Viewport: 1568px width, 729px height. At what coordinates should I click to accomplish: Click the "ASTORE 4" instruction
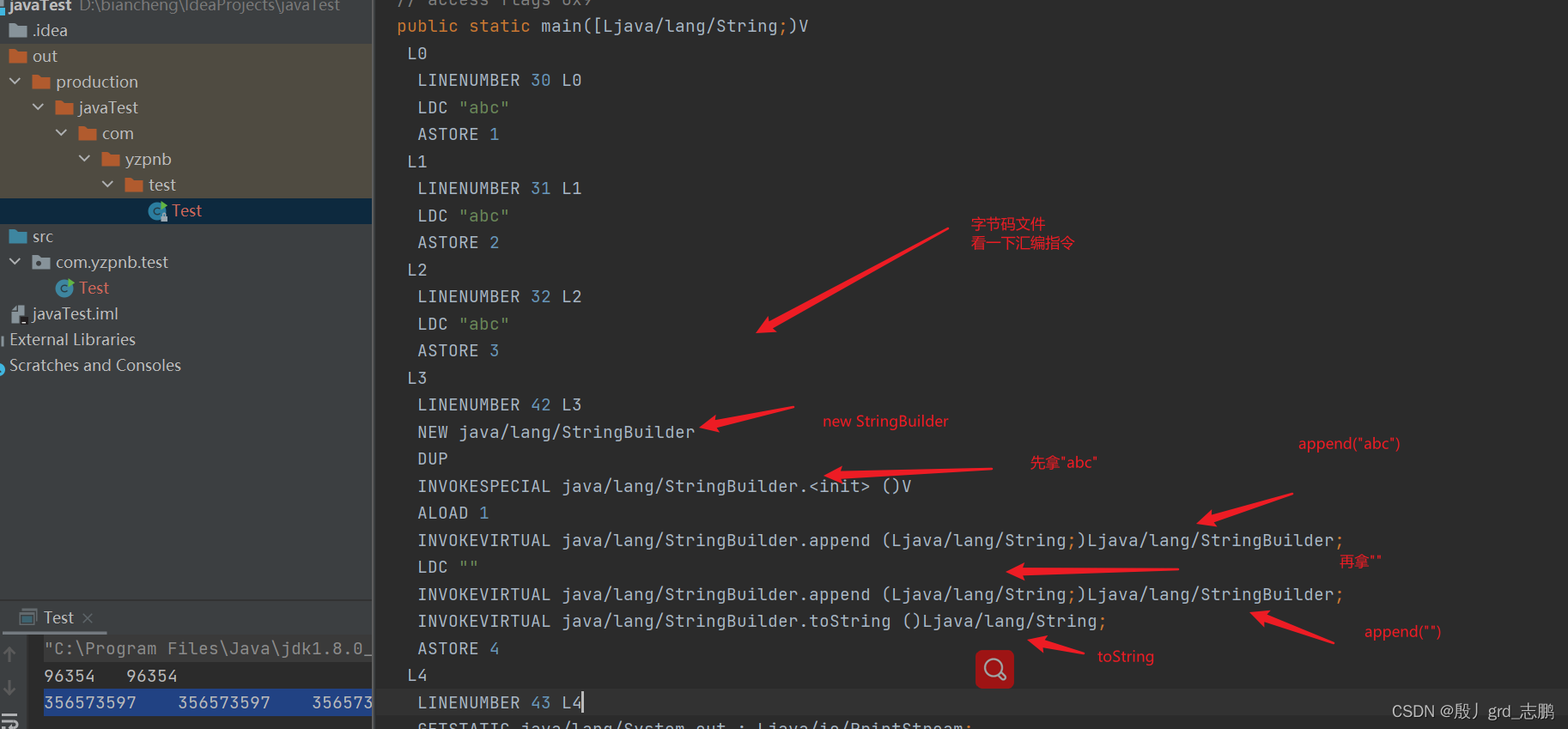pyautogui.click(x=459, y=649)
